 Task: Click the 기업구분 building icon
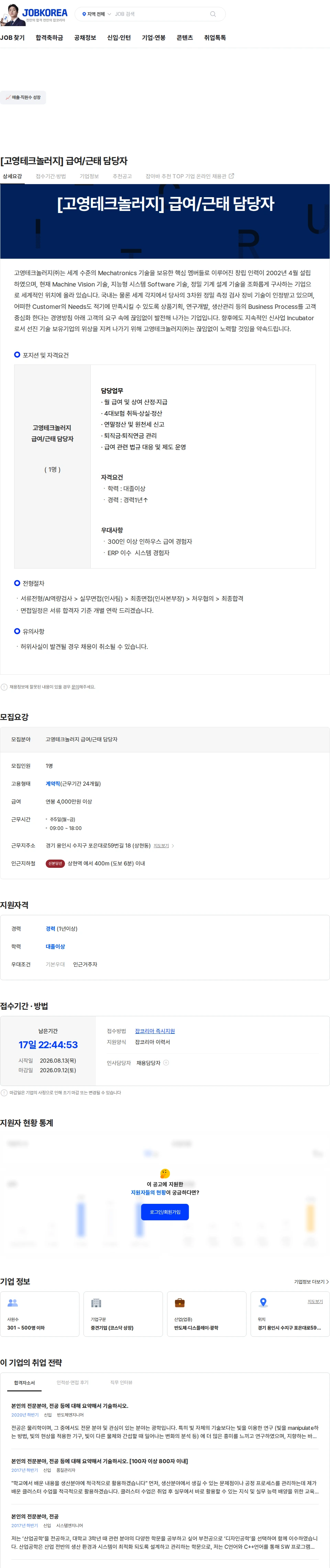[96, 1303]
